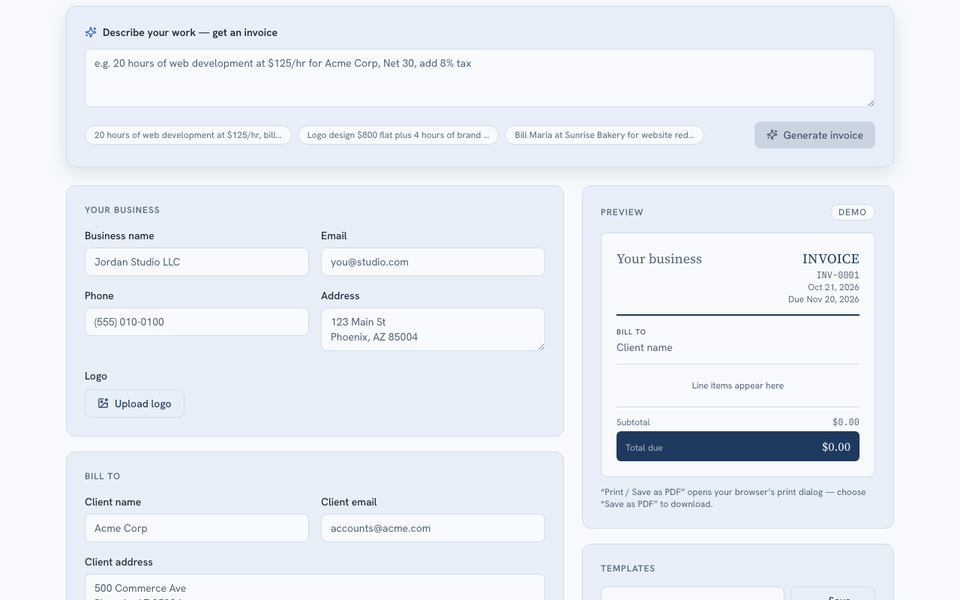Viewport: 960px width, 600px height.
Task: Click the 'Due Nov 20, 2026' text in preview
Action: coord(823,299)
